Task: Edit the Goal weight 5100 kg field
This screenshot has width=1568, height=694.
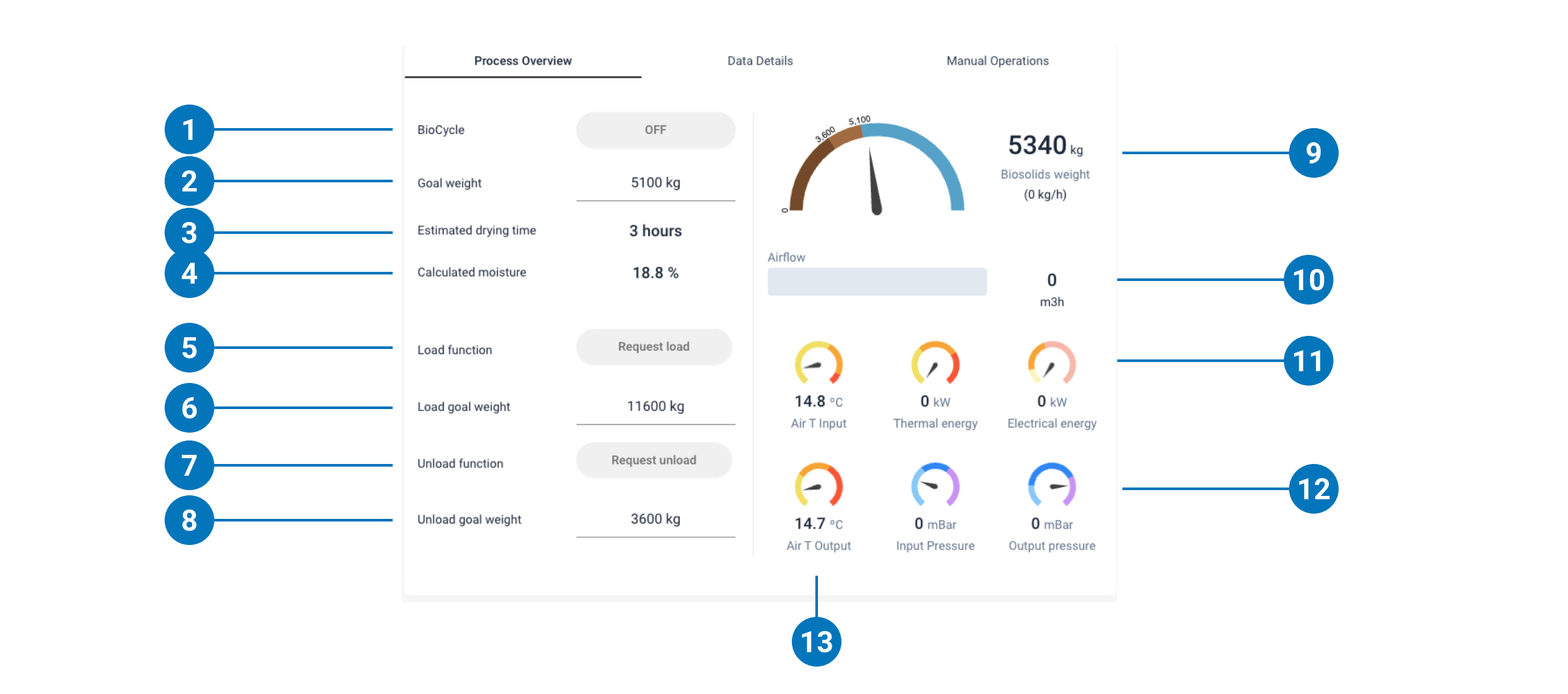Action: point(655,183)
